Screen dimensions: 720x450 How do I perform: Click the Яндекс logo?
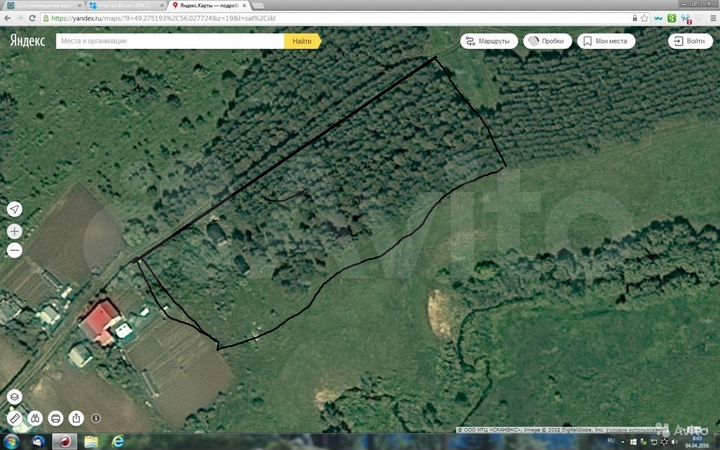[28, 41]
